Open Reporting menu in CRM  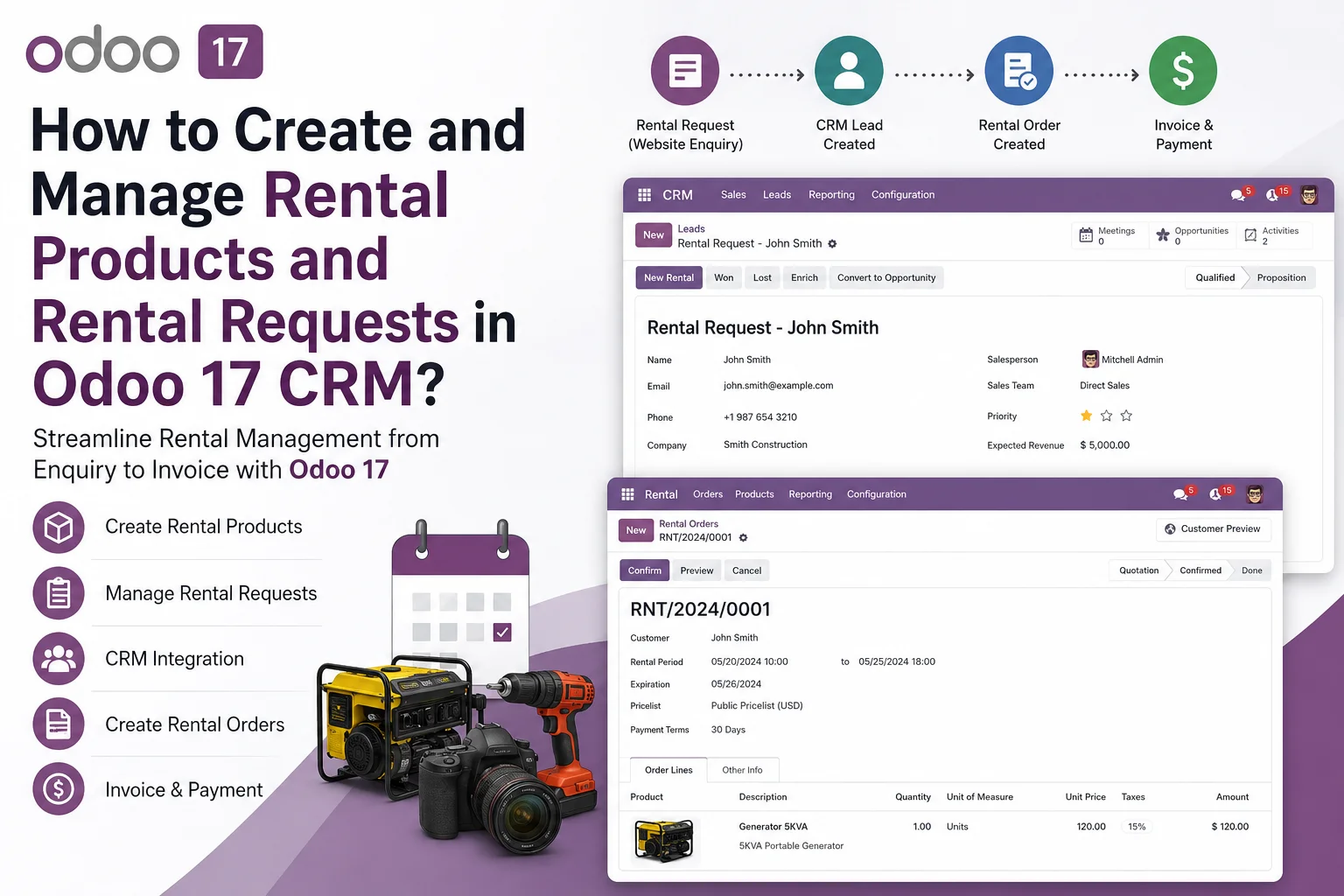(x=831, y=195)
